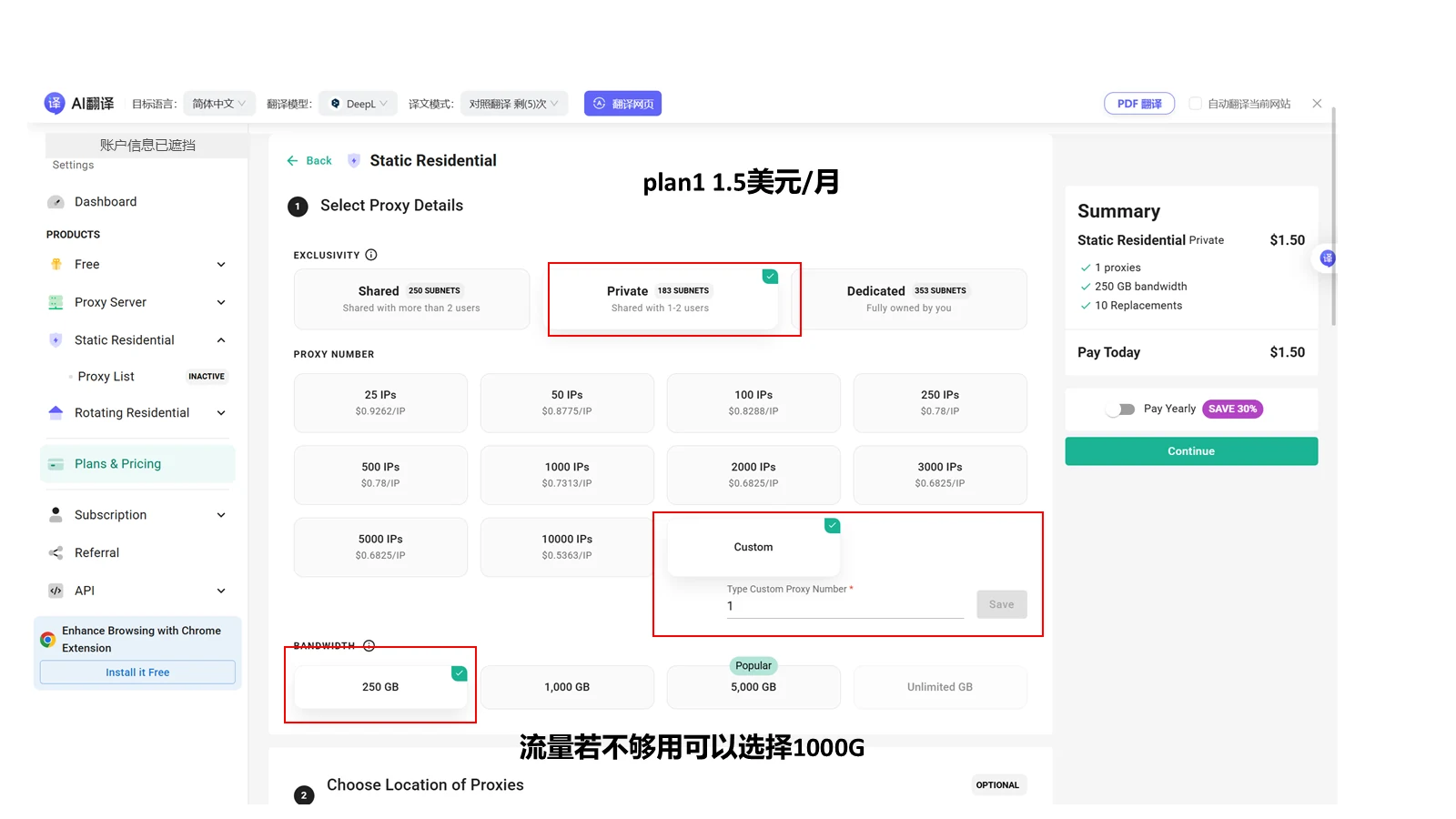
Task: Click the API code icon
Action: pos(56,591)
